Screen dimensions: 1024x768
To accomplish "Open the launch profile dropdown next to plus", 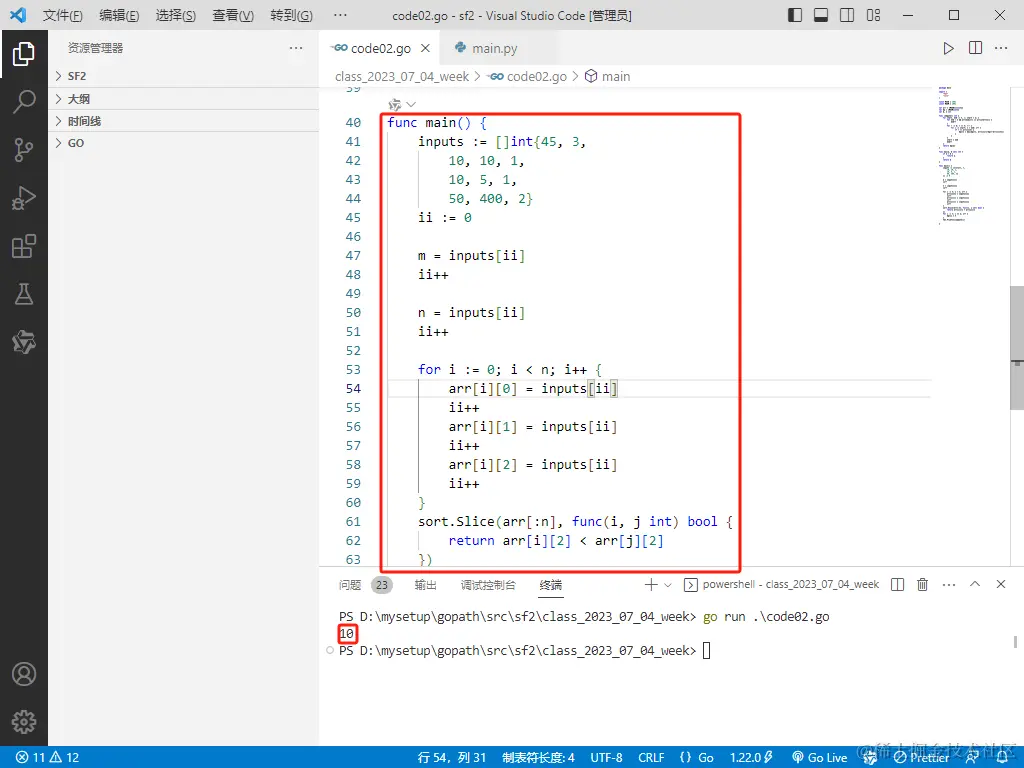I will 667,585.
